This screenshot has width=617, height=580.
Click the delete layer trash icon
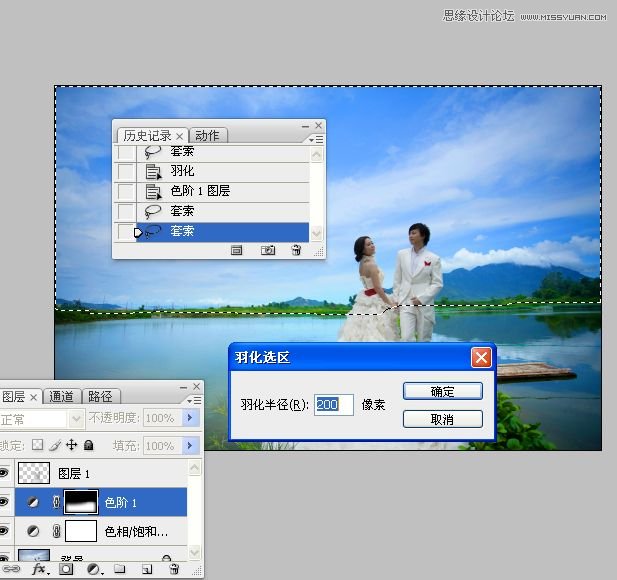pos(174,569)
